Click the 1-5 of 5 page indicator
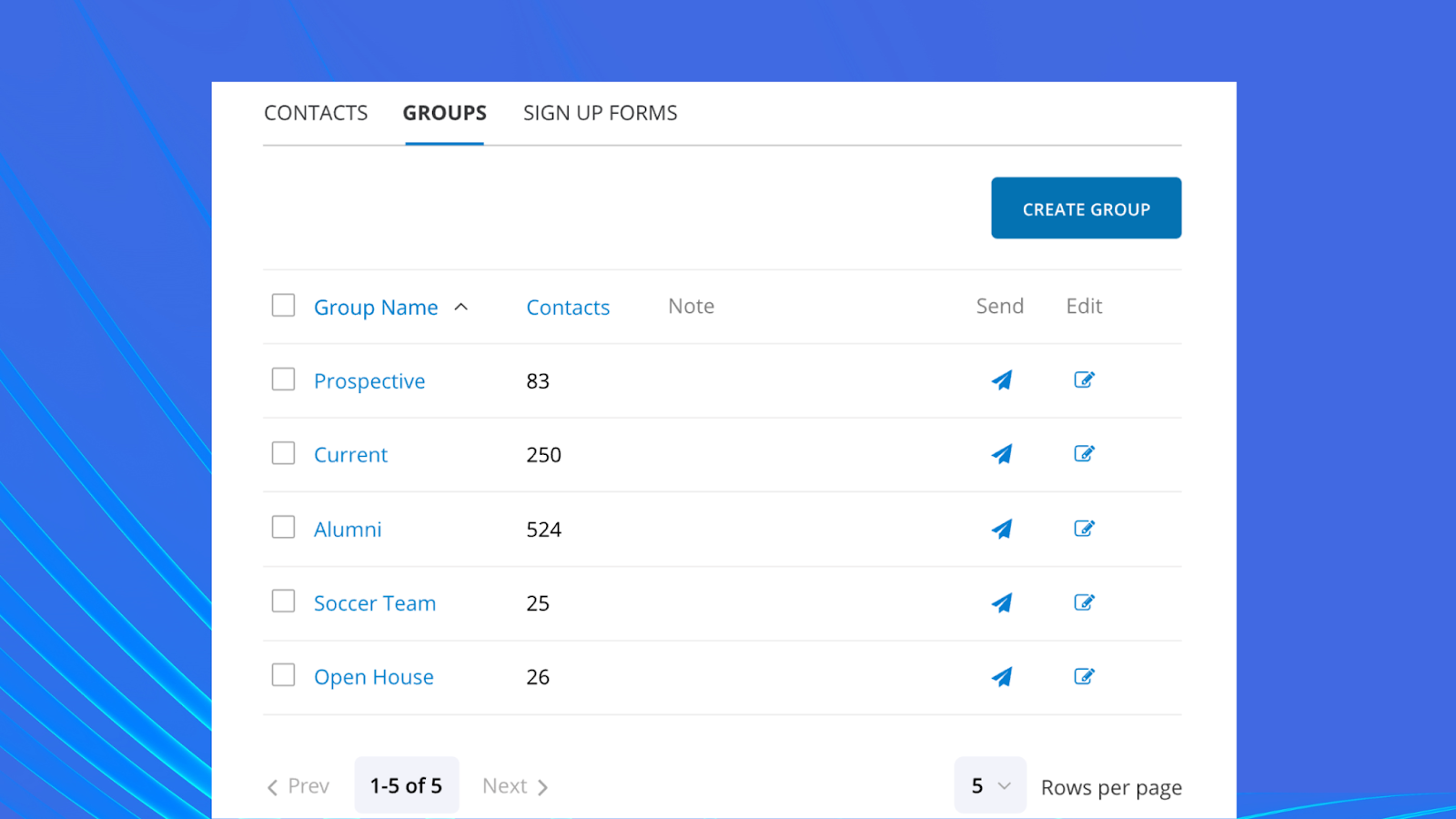 [x=406, y=785]
